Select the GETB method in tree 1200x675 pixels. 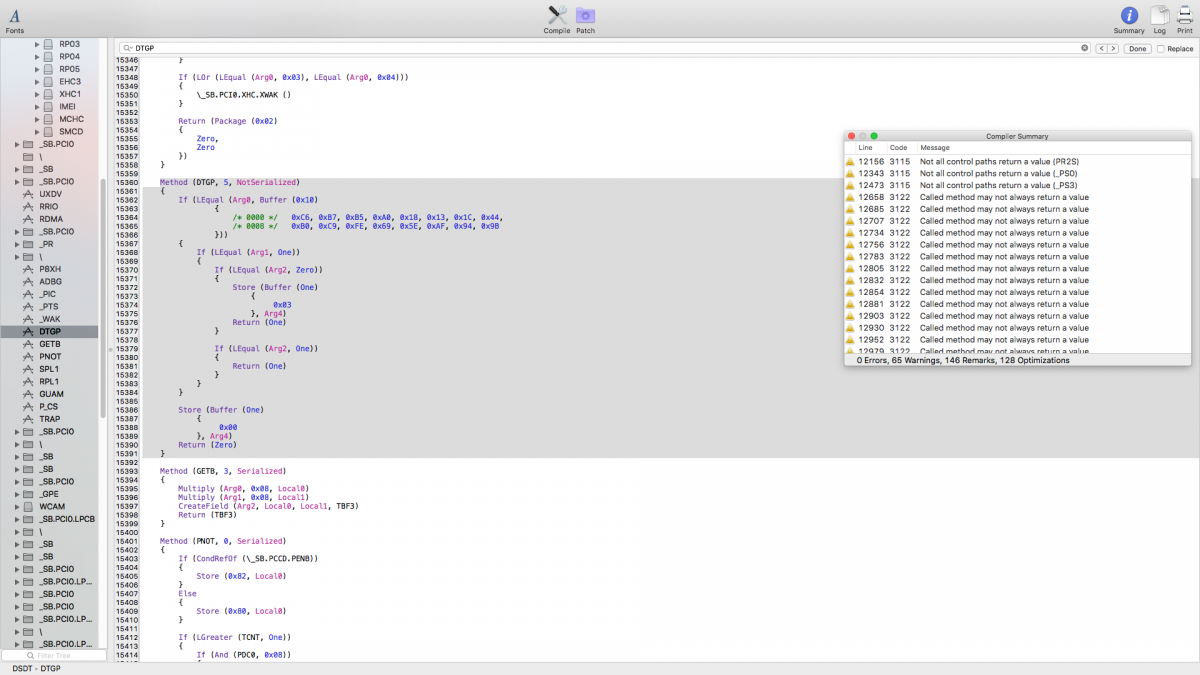[50, 344]
